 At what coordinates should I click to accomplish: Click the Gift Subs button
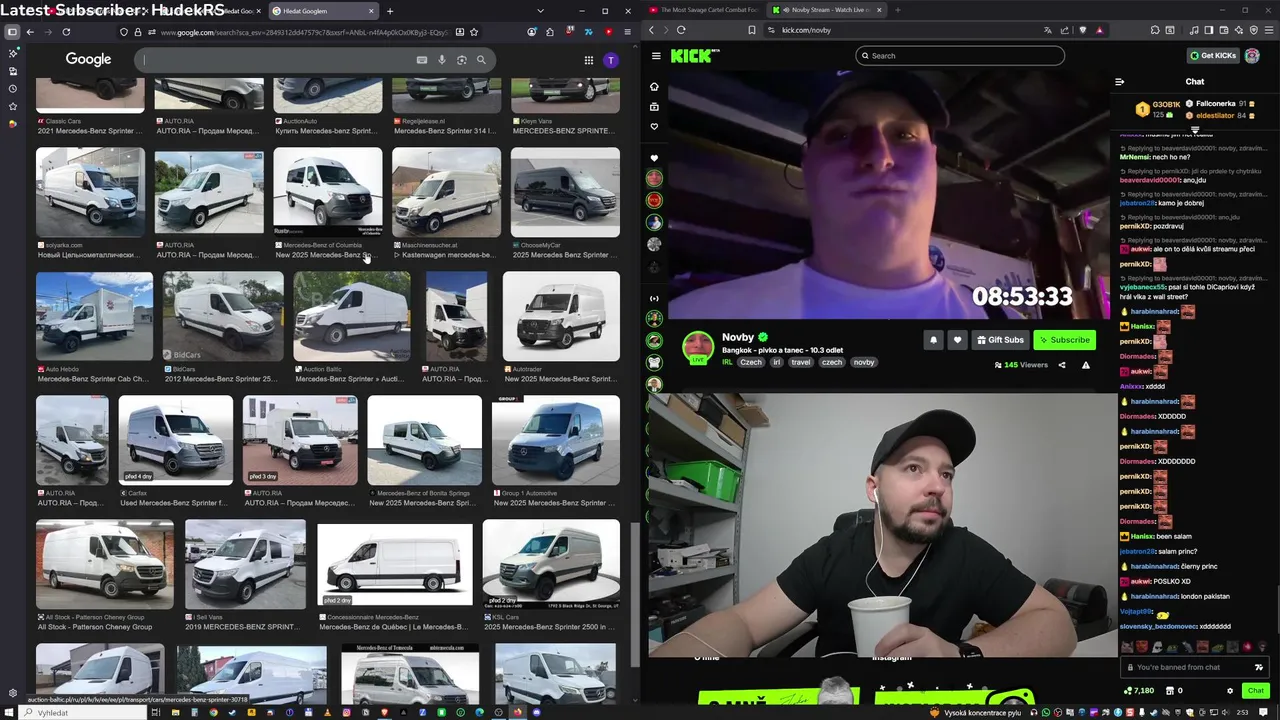pos(1000,340)
